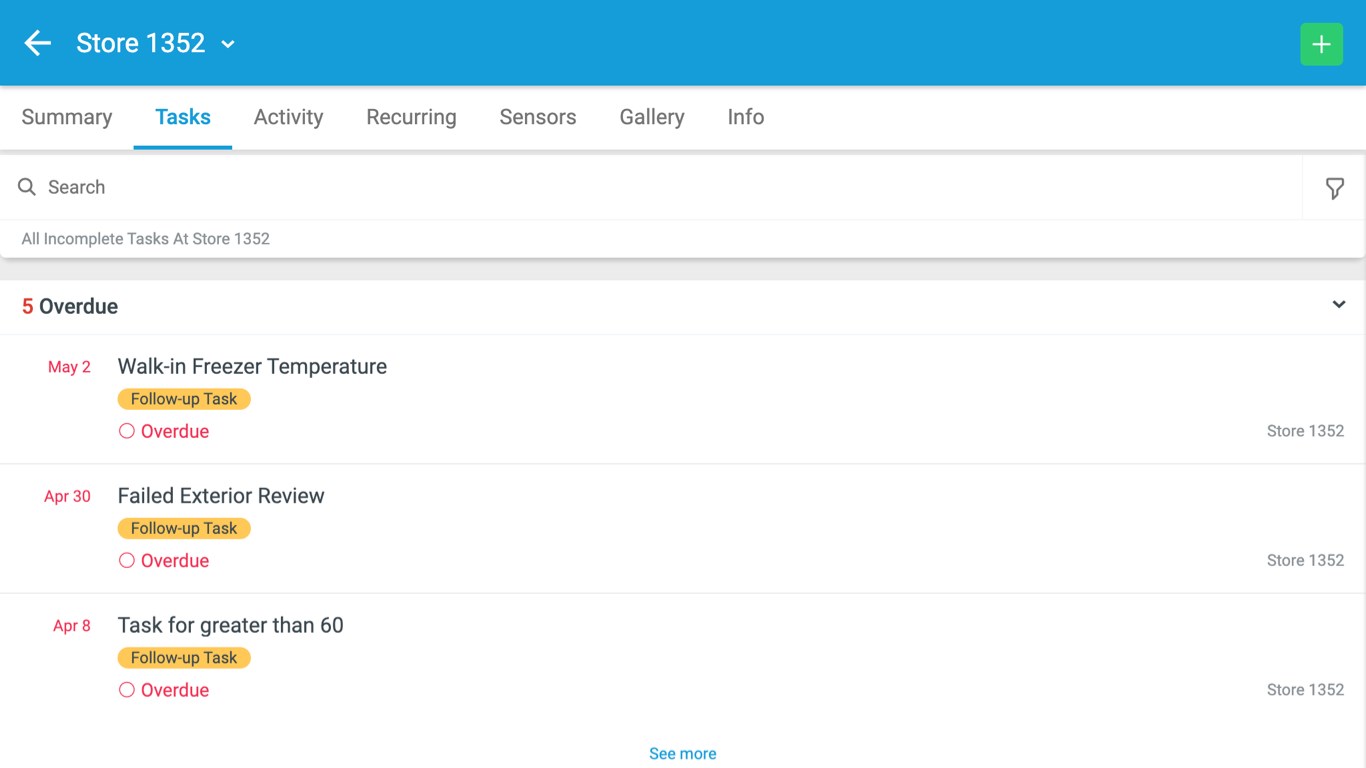The width and height of the screenshot is (1366, 768).
Task: Mark Failed Exterior Review task complete
Action: tap(126, 560)
